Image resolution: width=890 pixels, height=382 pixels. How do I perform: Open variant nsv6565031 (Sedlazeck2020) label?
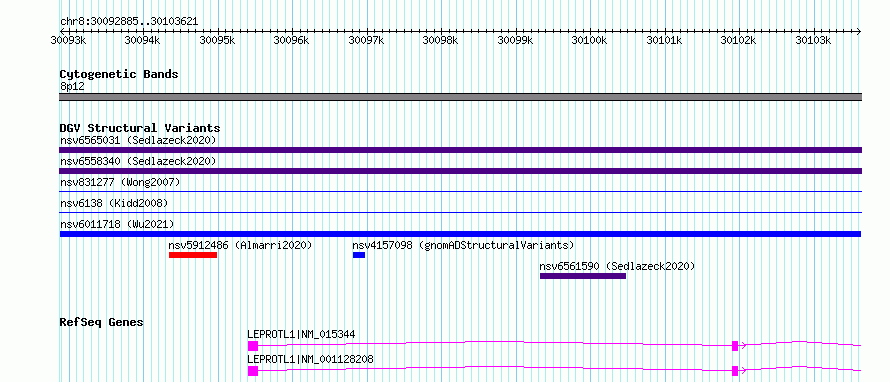point(138,140)
